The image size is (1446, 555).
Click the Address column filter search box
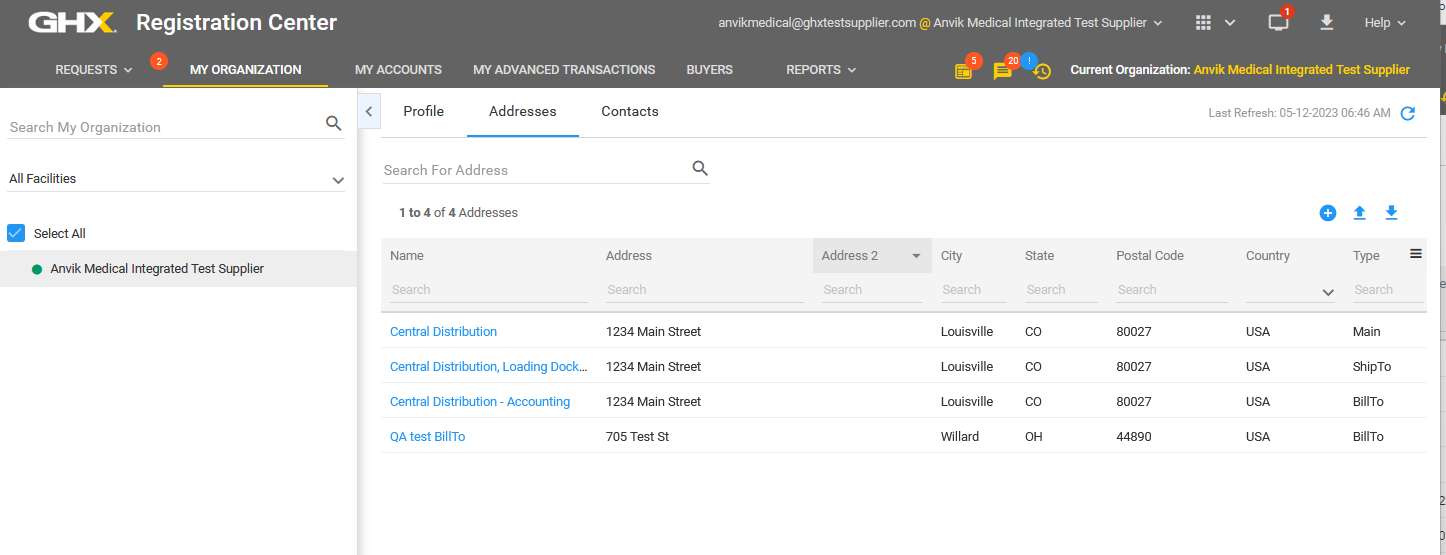pyautogui.click(x=704, y=290)
